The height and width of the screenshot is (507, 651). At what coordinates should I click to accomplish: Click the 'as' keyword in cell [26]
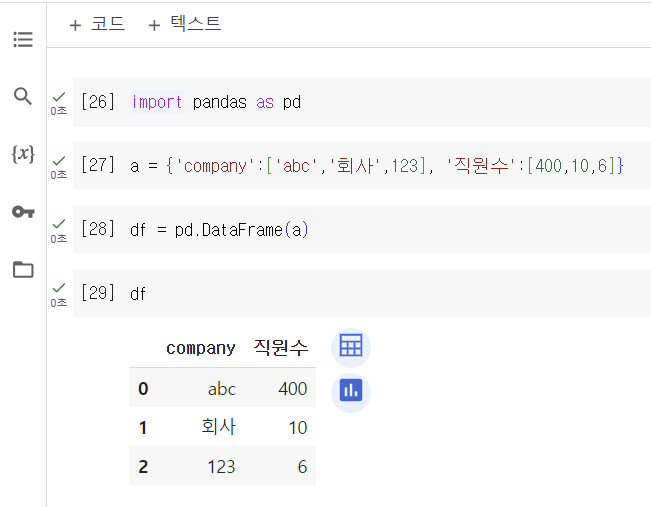pyautogui.click(x=265, y=103)
